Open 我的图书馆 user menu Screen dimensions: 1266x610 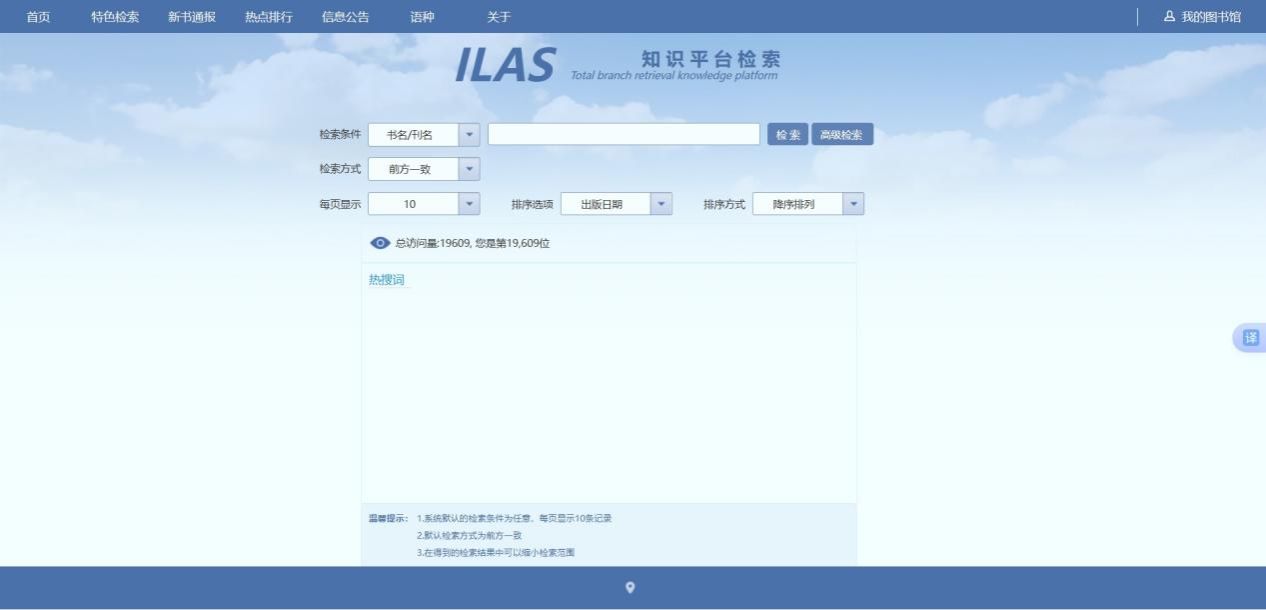pyautogui.click(x=1203, y=17)
